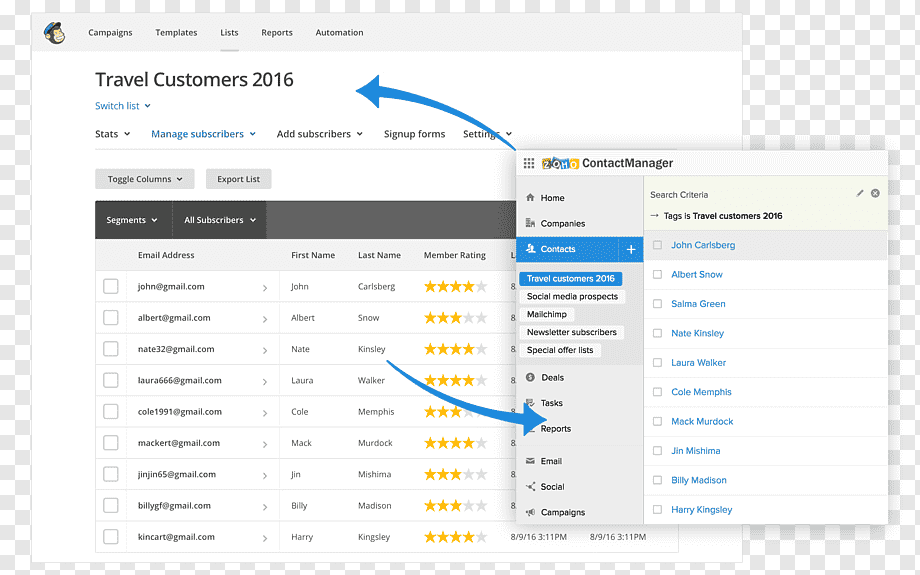Tick the checkbox for kincart@gmail.com

[x=111, y=536]
